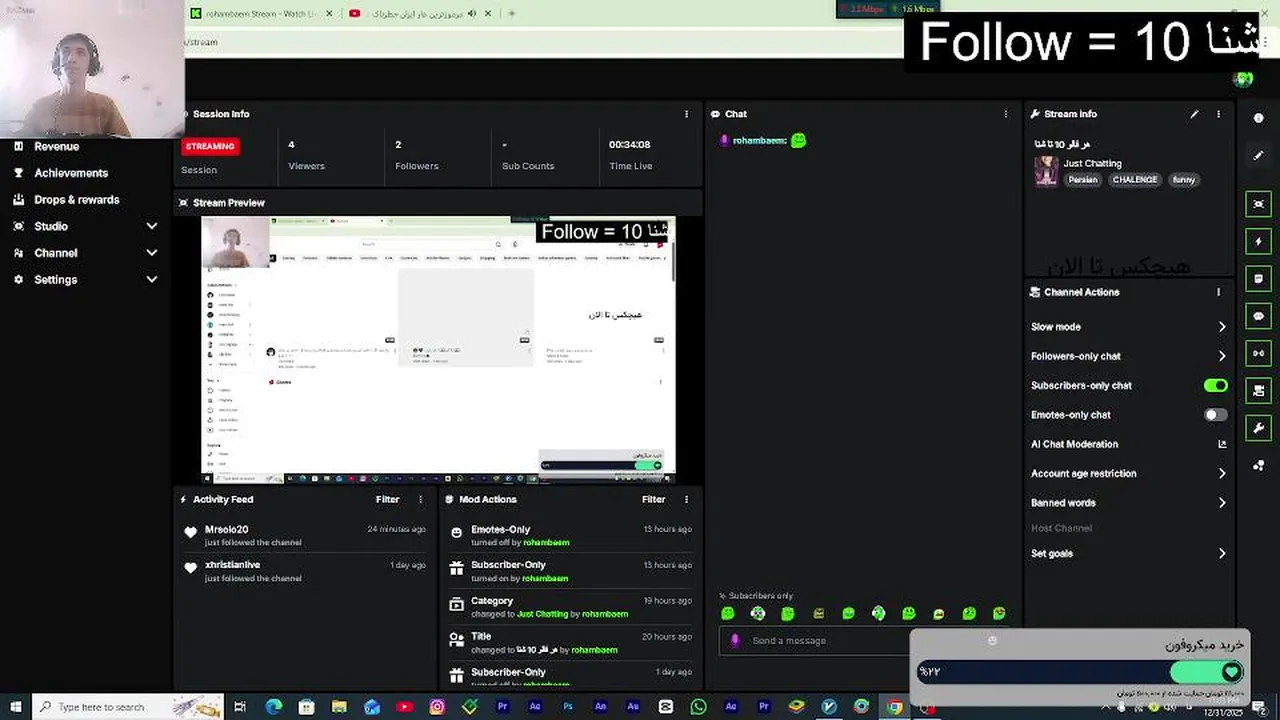The width and height of the screenshot is (1280, 720).
Task: Click the Windows Start button
Action: pyautogui.click(x=15, y=707)
